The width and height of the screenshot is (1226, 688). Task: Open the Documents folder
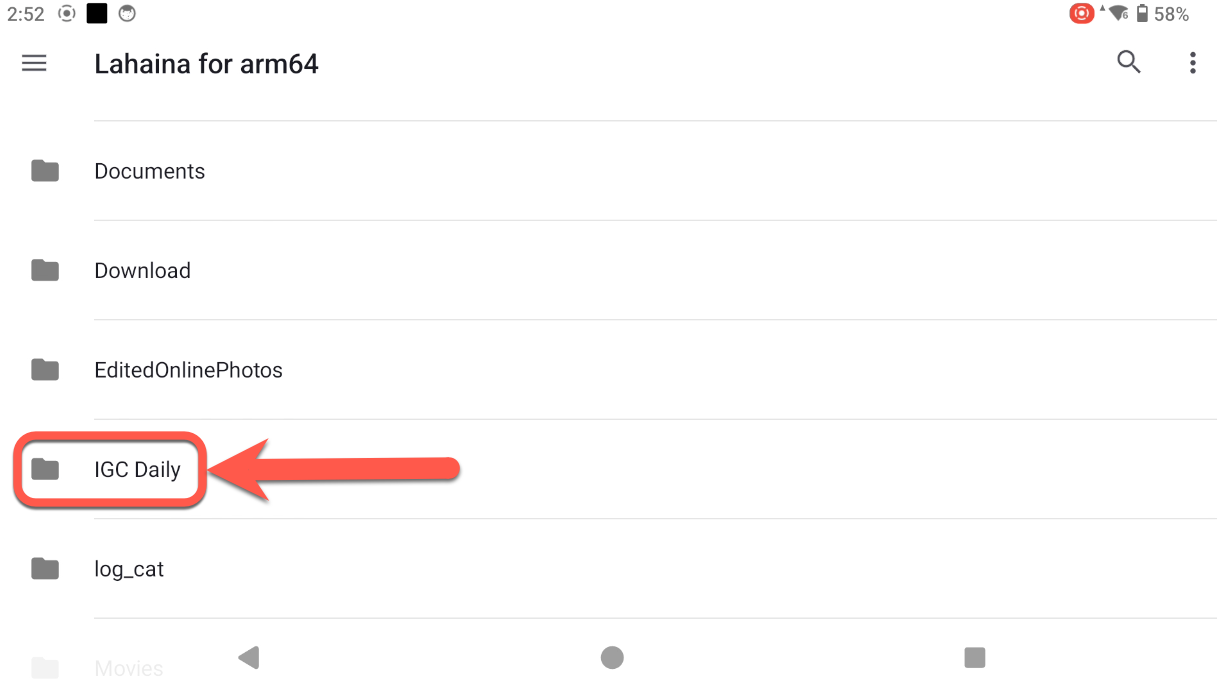pyautogui.click(x=150, y=171)
